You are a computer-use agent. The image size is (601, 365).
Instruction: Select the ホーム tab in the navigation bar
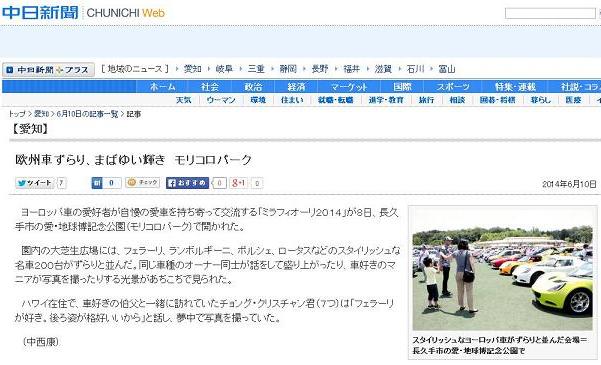click(x=163, y=87)
